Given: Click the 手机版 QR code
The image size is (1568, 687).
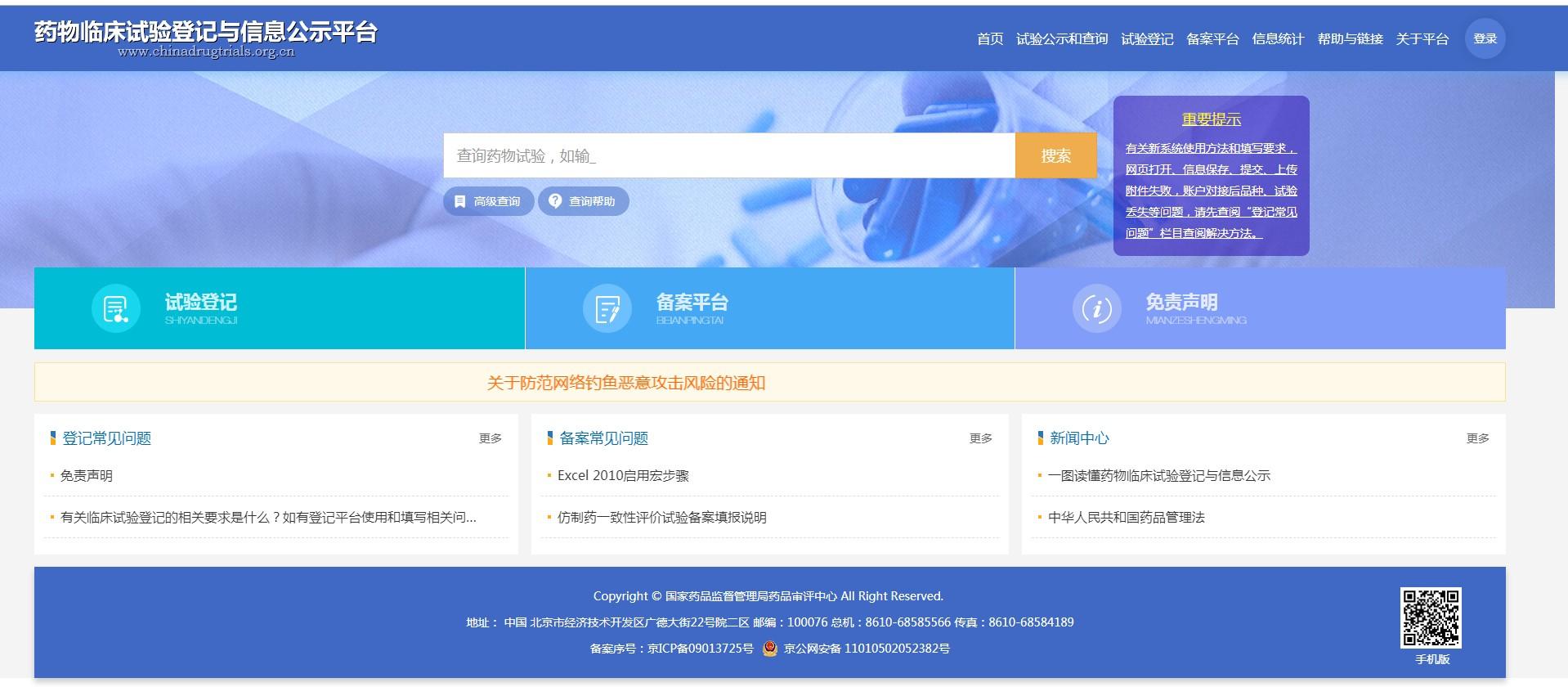Looking at the screenshot, I should tap(1431, 618).
